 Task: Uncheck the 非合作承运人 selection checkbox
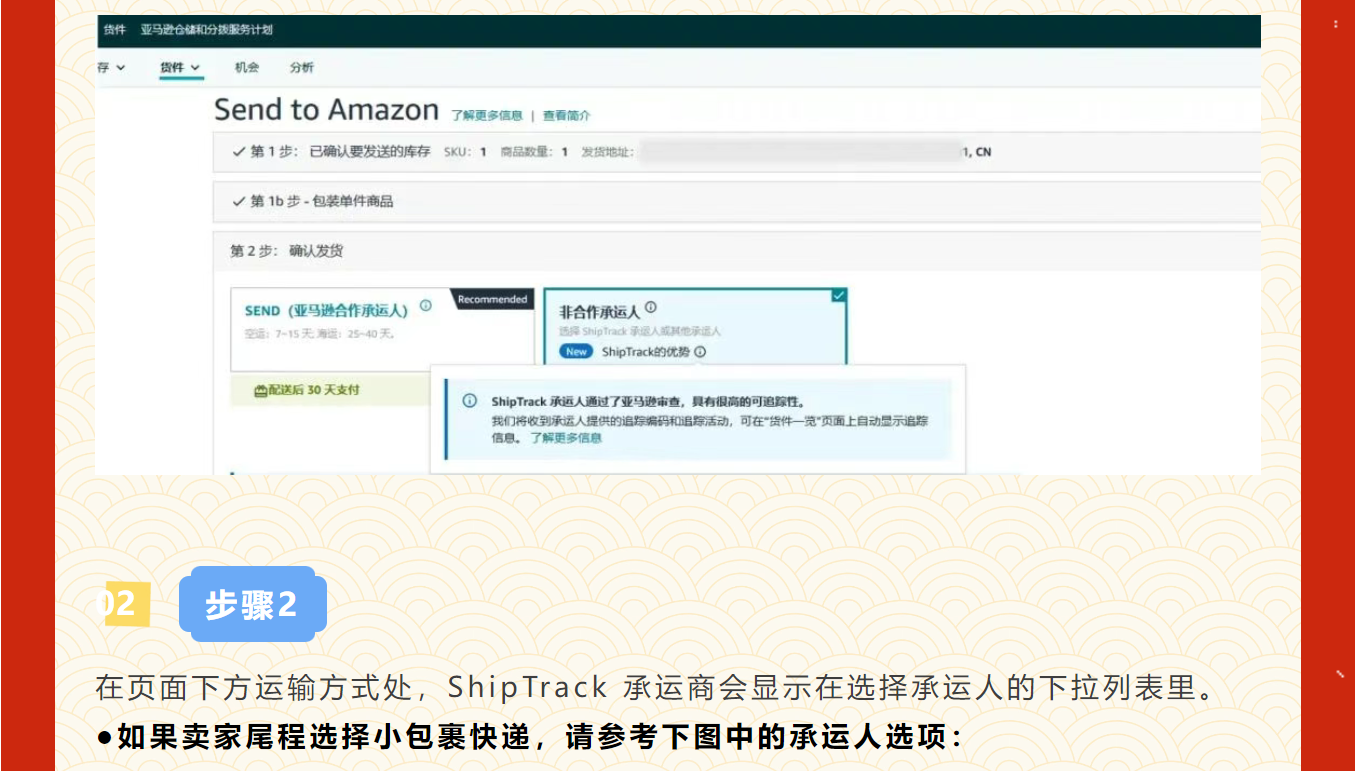click(838, 296)
